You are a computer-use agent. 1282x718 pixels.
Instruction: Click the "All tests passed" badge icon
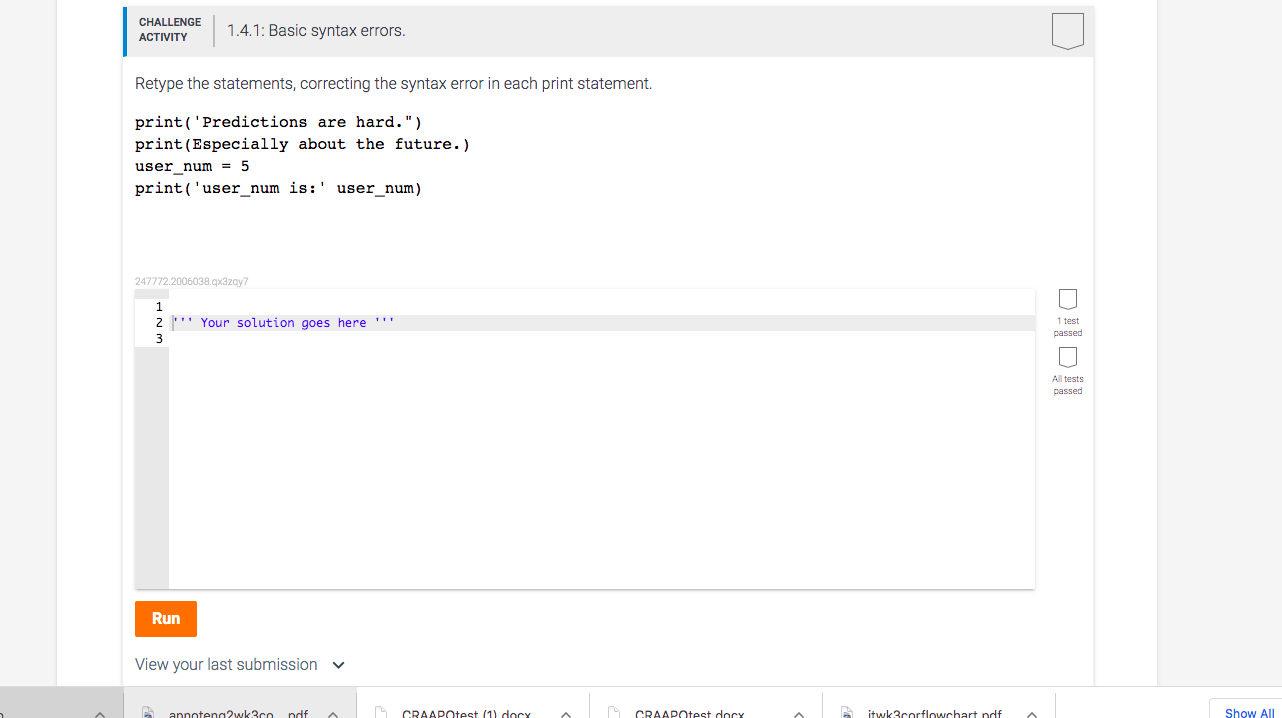tap(1067, 355)
